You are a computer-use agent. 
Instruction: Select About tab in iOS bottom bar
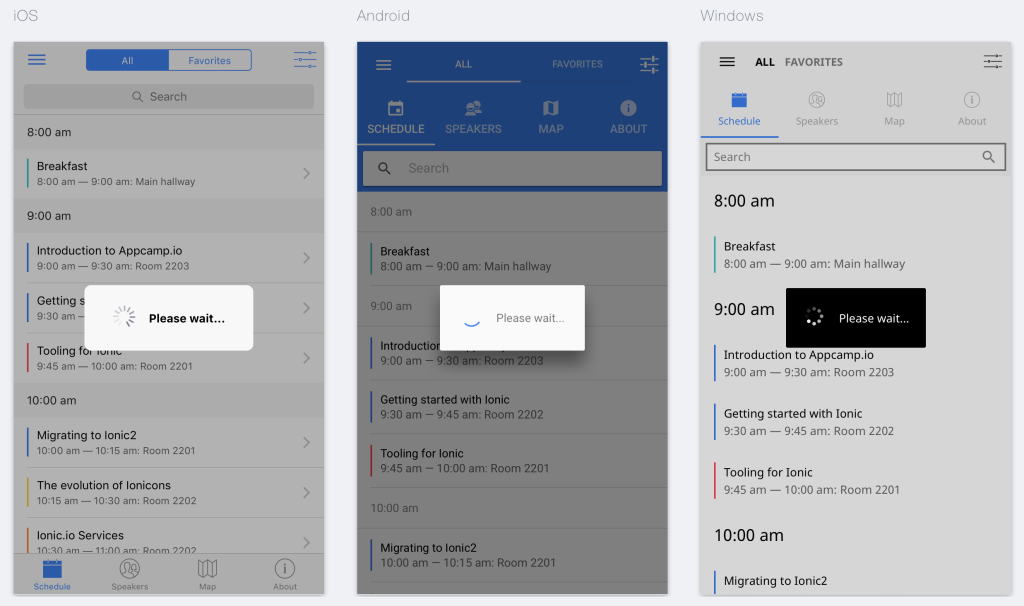point(285,575)
